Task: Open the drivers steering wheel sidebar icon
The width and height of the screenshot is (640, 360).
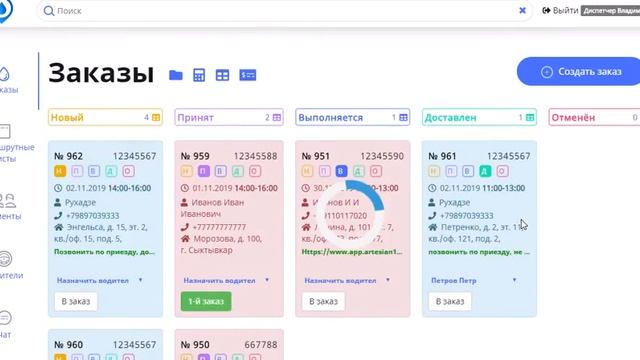Action: pyautogui.click(x=5, y=259)
